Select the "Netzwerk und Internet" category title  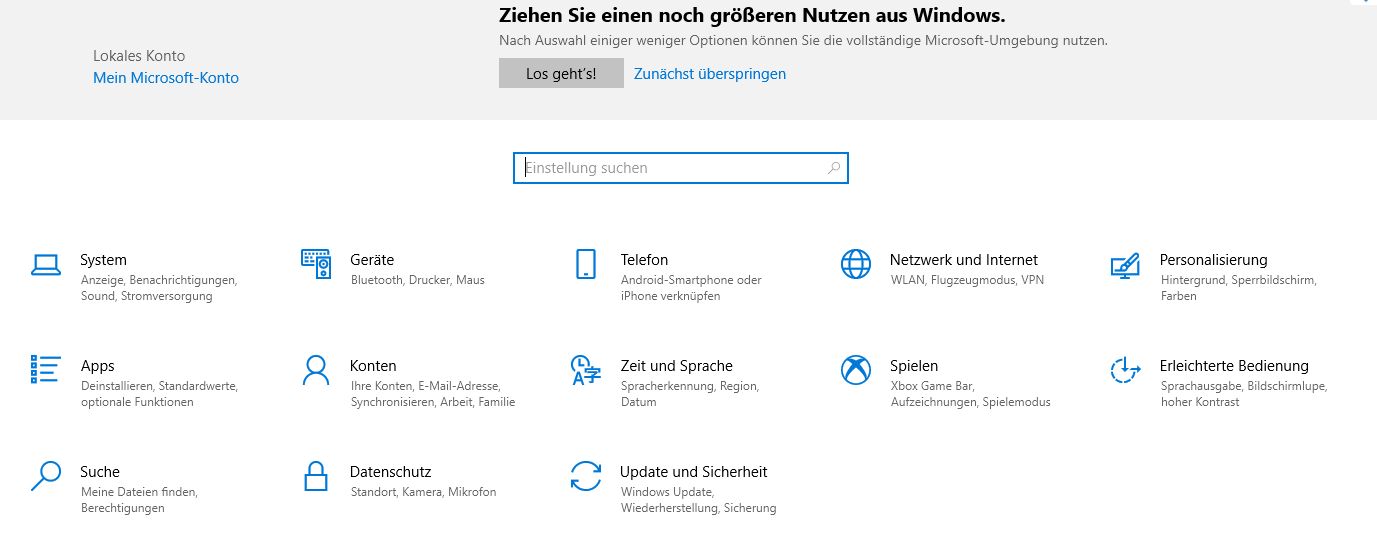(963, 260)
